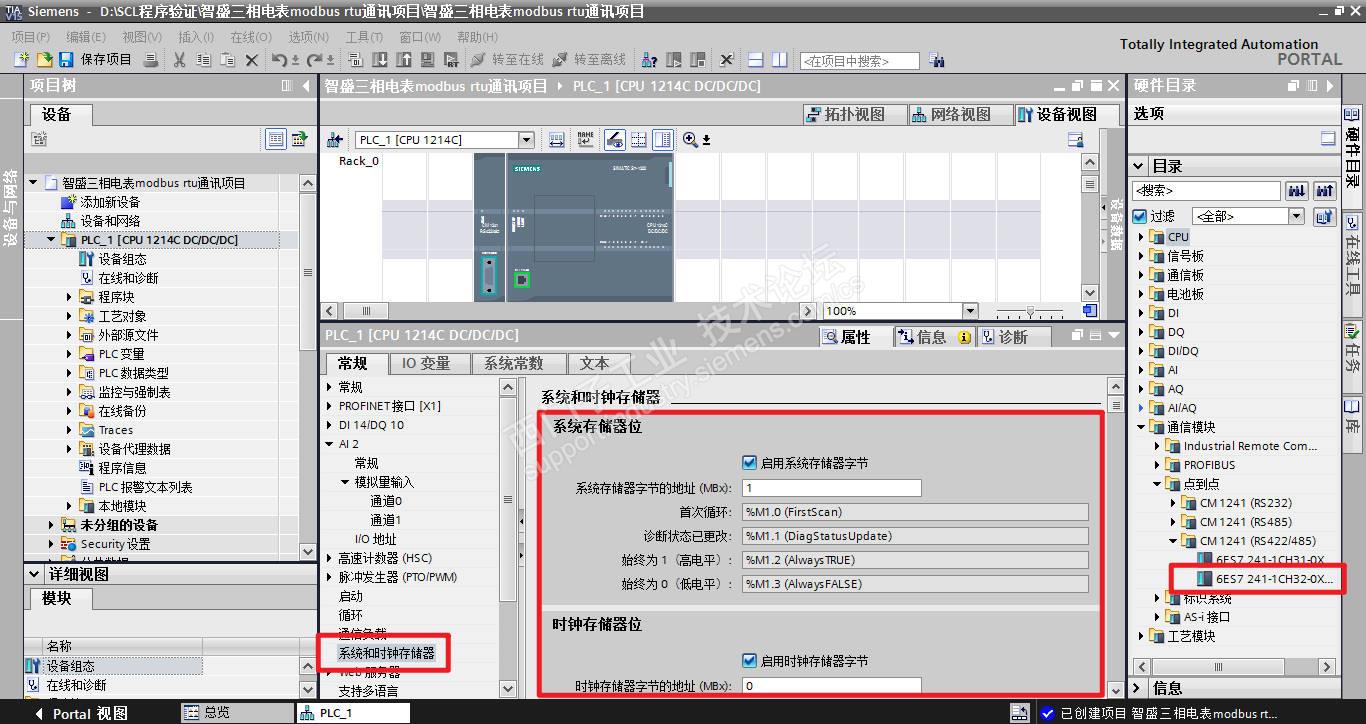Viewport: 1366px width, 724px height.
Task: Click the upload from device icon
Action: point(404,60)
